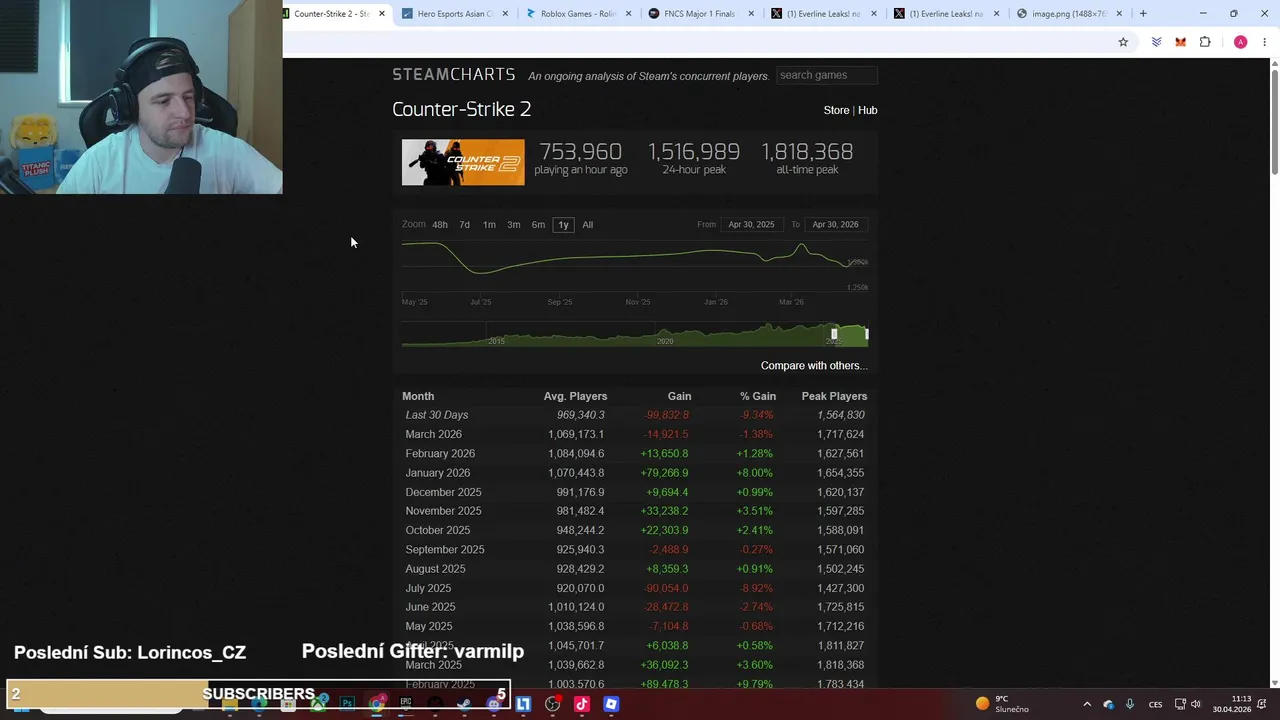Set chart zoom to 48h
The height and width of the screenshot is (720, 1280).
(x=440, y=225)
